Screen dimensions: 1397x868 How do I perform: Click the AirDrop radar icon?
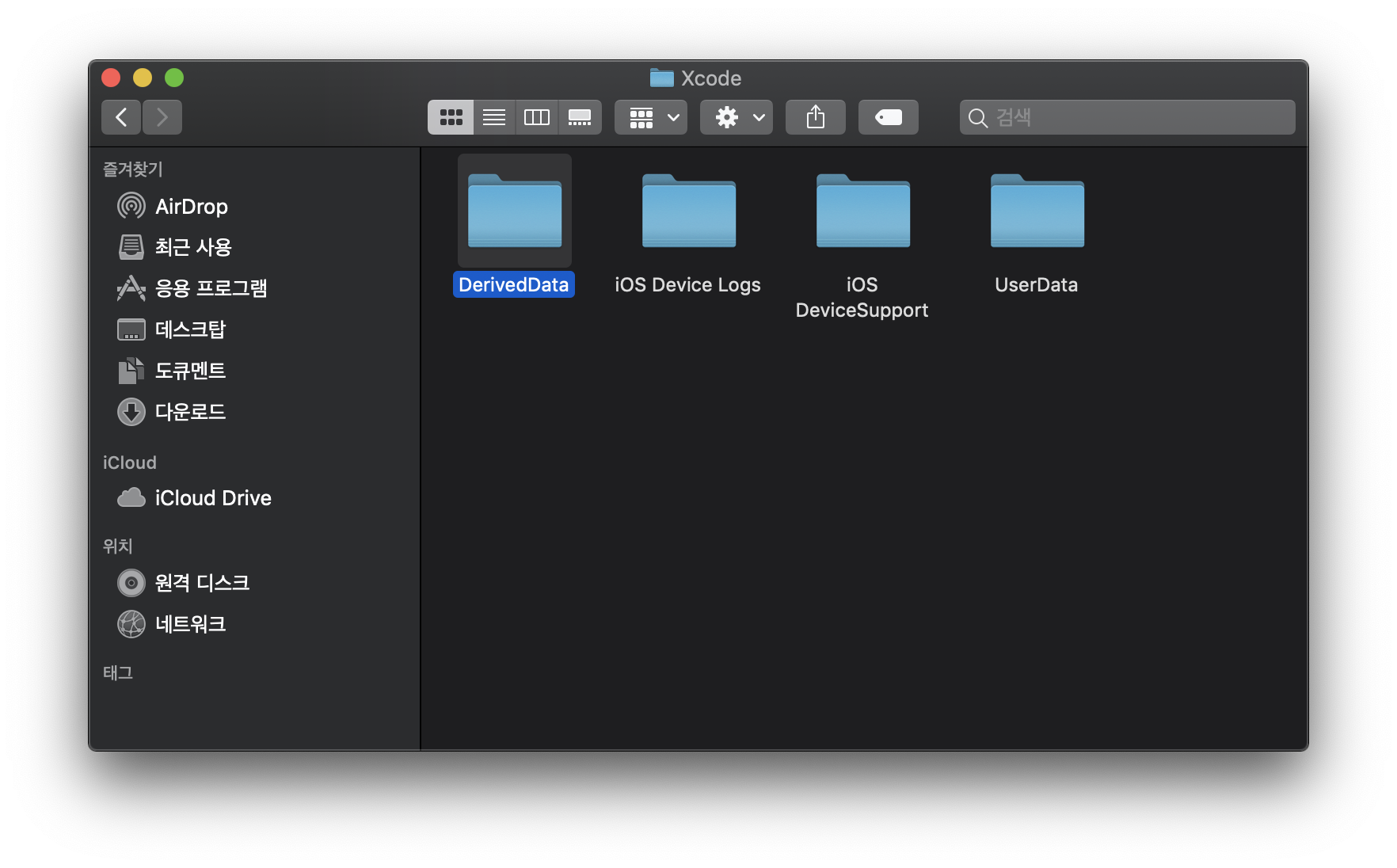point(131,207)
